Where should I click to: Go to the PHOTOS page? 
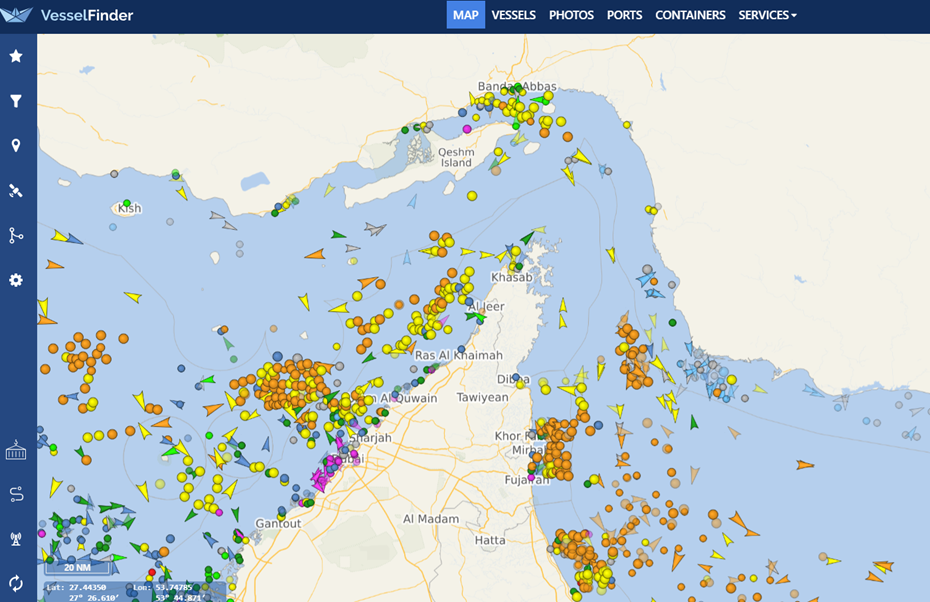571,15
